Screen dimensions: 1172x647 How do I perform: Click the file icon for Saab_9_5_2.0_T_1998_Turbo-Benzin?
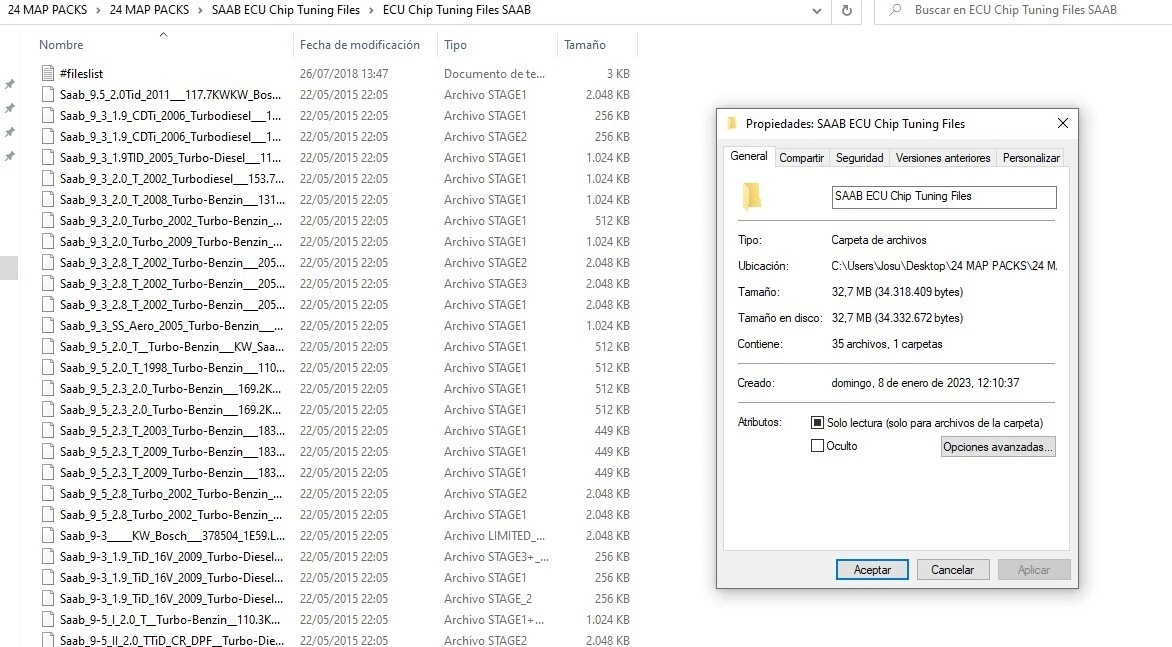48,367
